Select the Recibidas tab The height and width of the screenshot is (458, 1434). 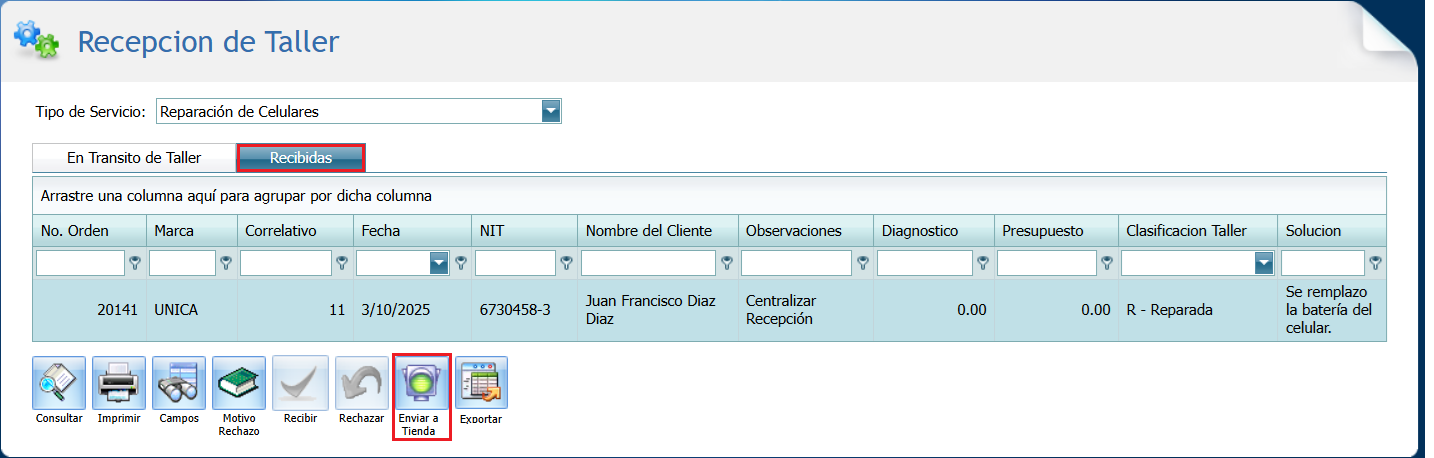click(301, 157)
